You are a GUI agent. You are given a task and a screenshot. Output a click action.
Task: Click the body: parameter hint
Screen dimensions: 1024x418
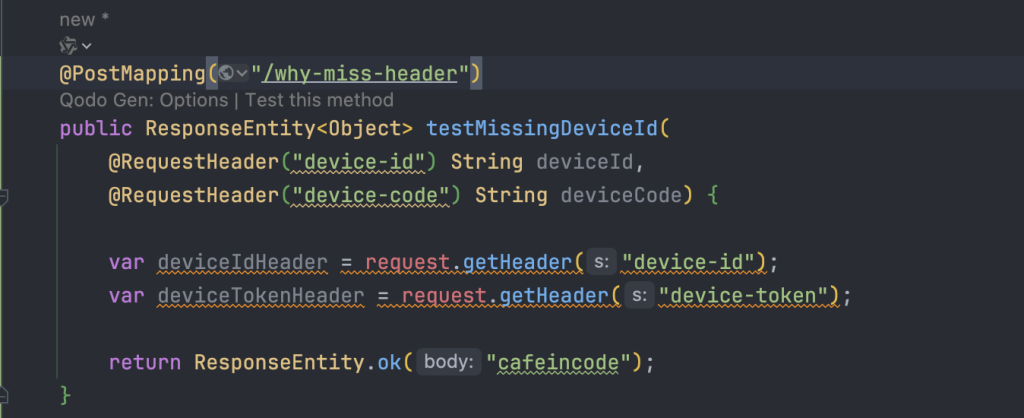(449, 362)
